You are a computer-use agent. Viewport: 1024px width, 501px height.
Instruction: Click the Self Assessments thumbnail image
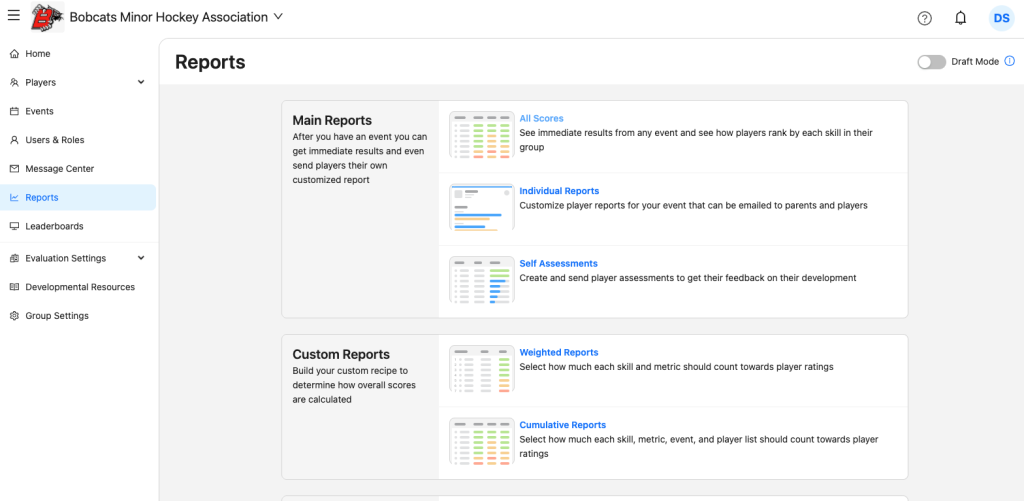coord(481,280)
